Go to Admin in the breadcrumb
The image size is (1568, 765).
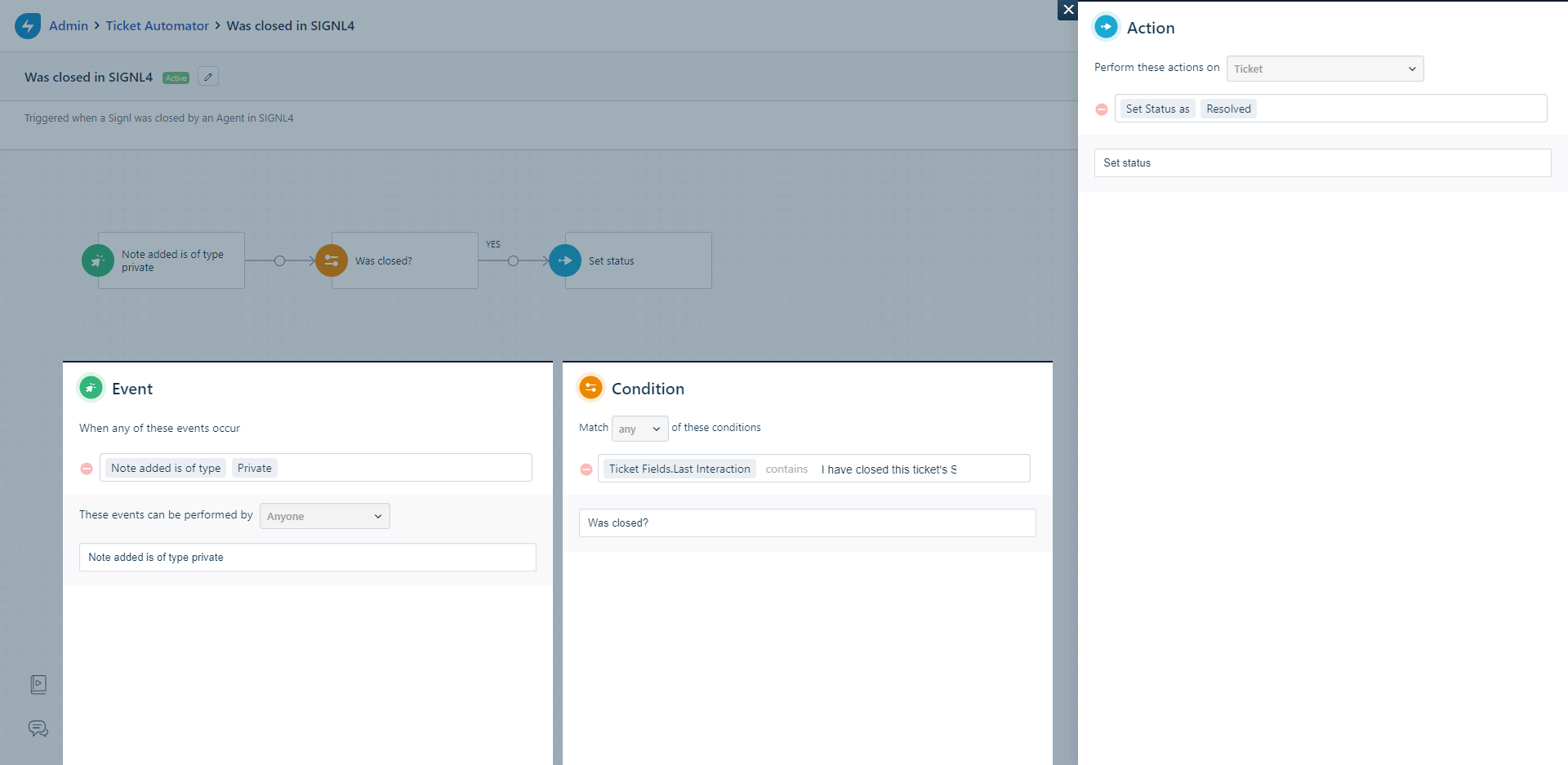tap(69, 26)
